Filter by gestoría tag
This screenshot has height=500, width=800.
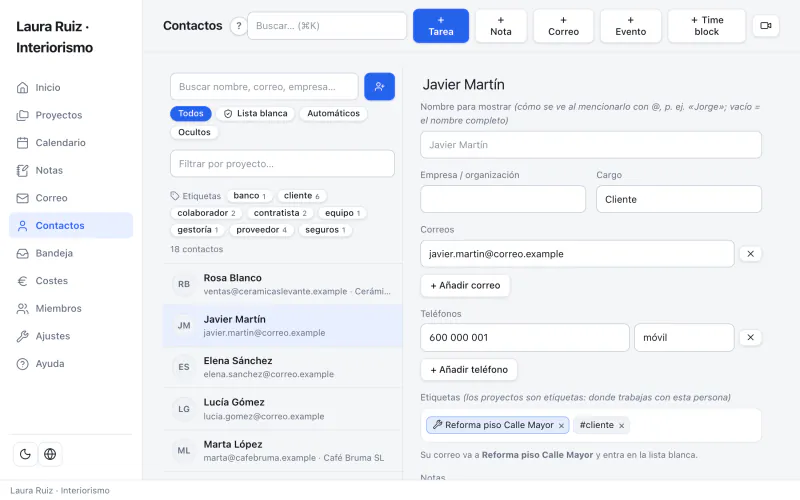(197, 230)
